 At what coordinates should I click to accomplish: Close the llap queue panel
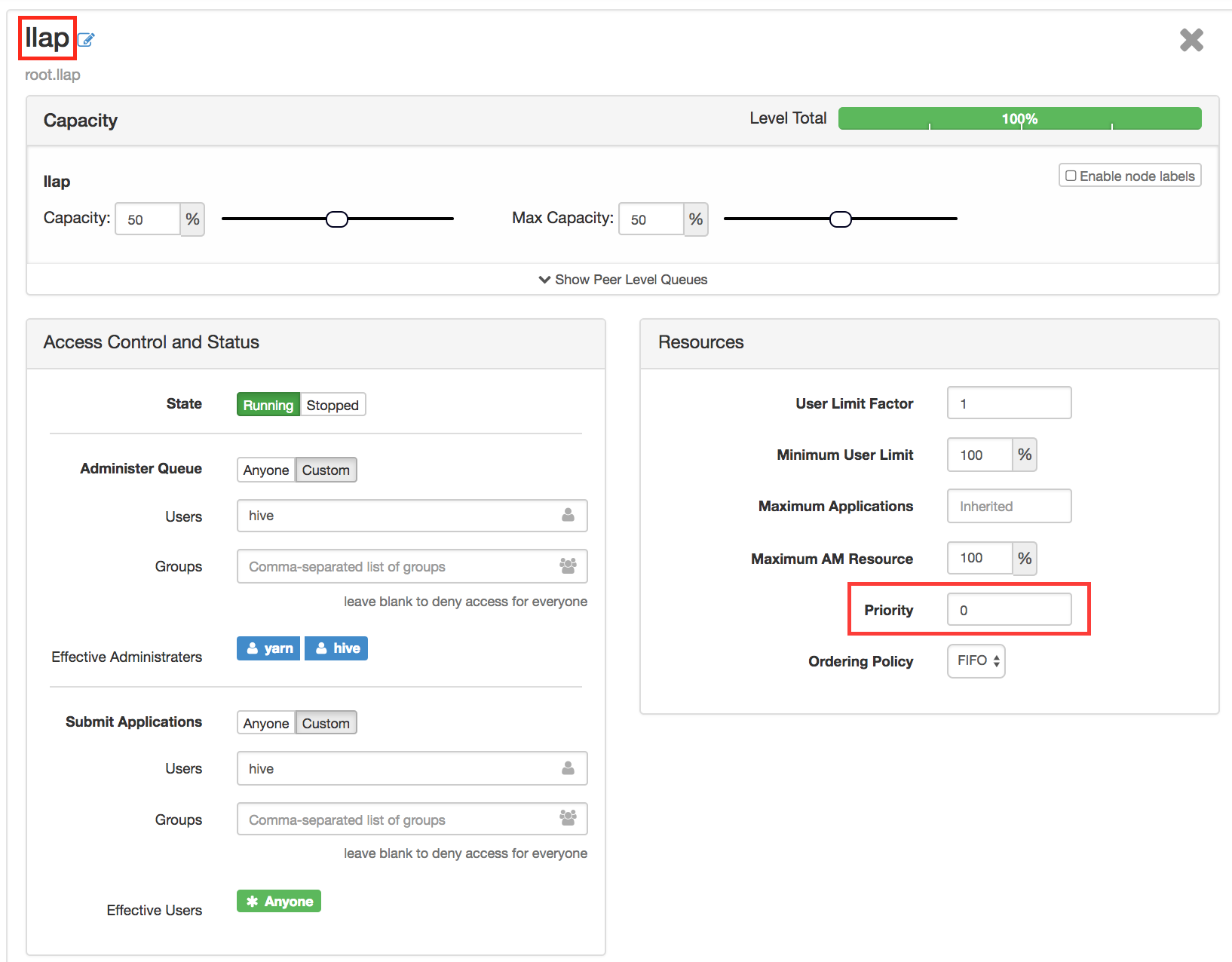1191,41
